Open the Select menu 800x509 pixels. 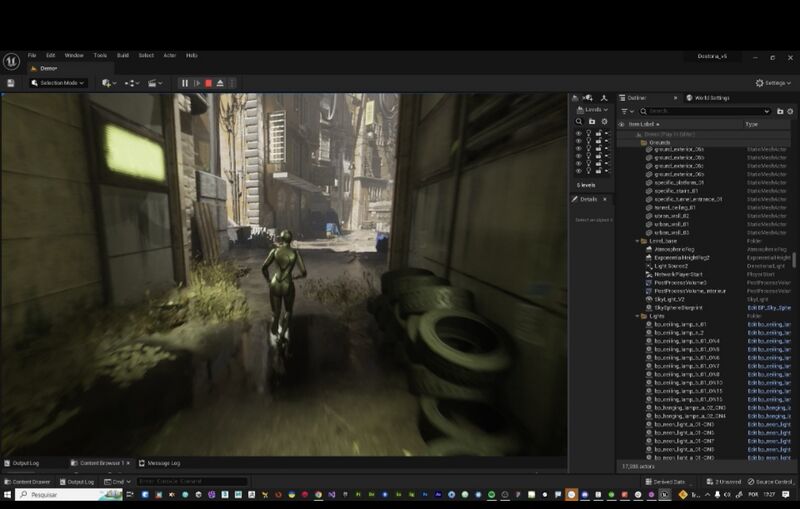(x=146, y=55)
